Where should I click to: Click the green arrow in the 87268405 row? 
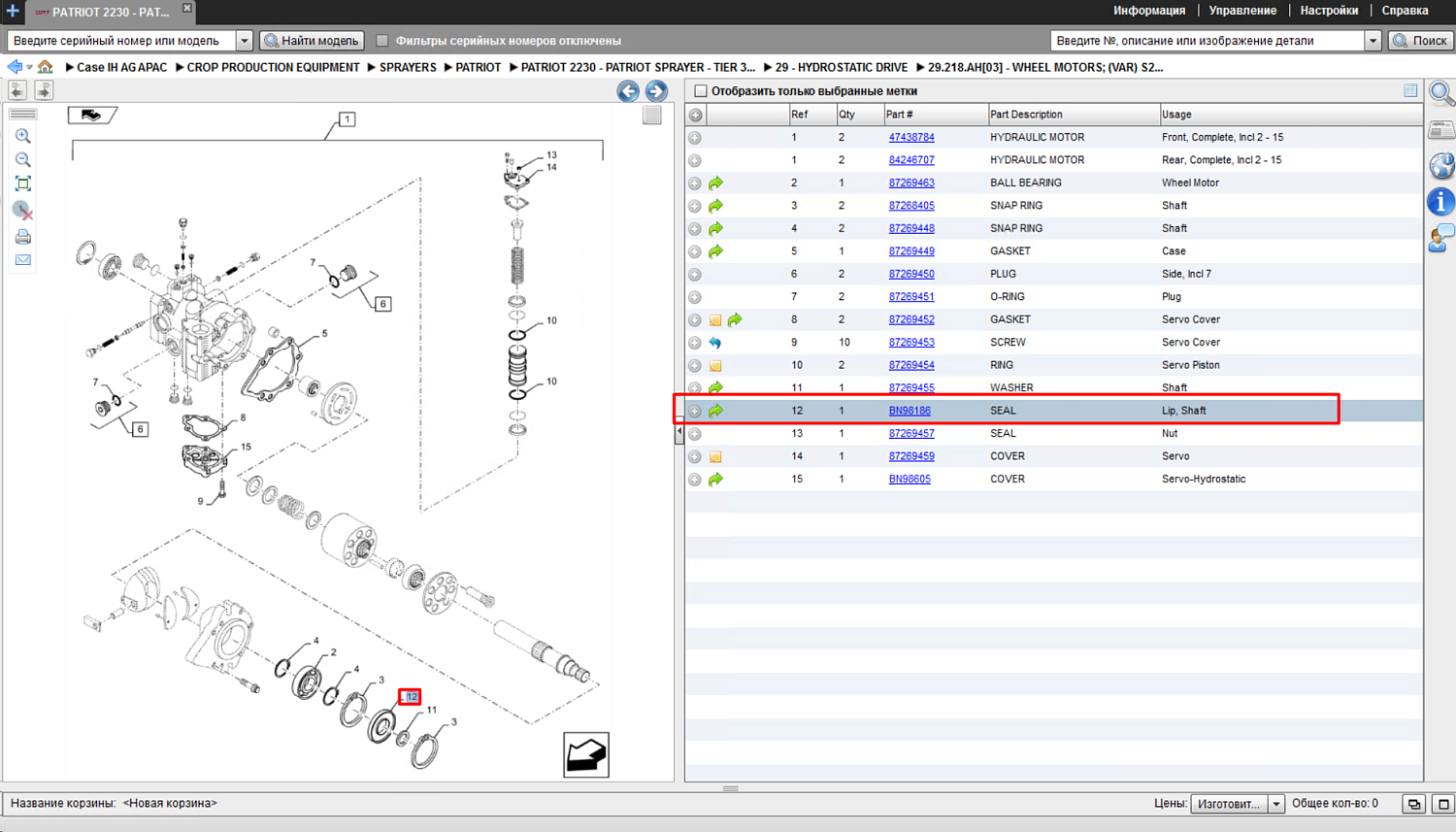point(715,206)
